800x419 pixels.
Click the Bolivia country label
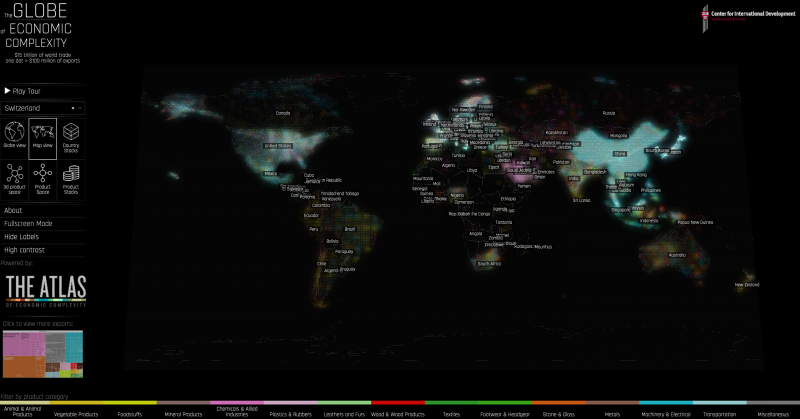coord(333,241)
